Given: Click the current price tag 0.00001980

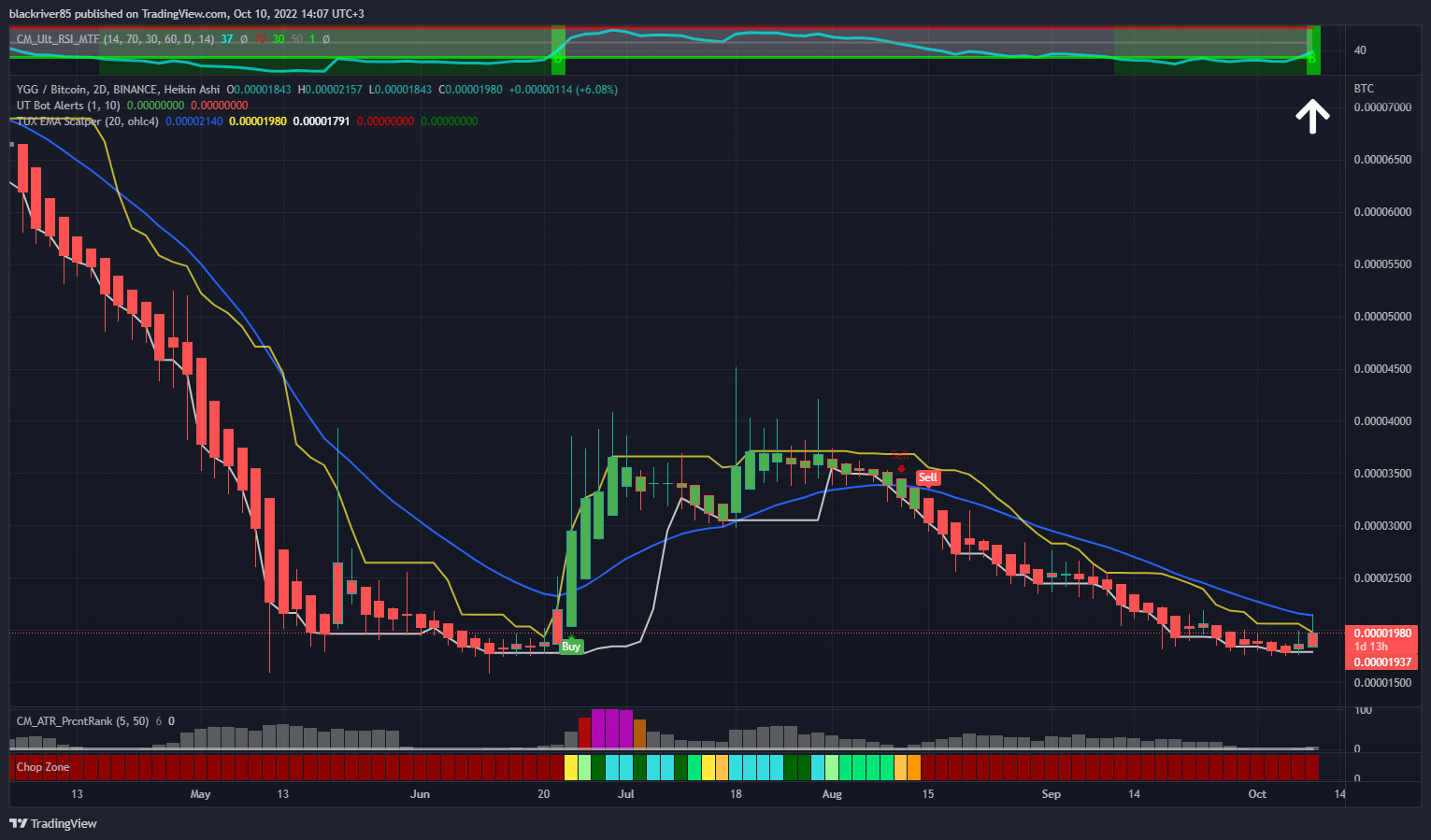Looking at the screenshot, I should [x=1382, y=634].
